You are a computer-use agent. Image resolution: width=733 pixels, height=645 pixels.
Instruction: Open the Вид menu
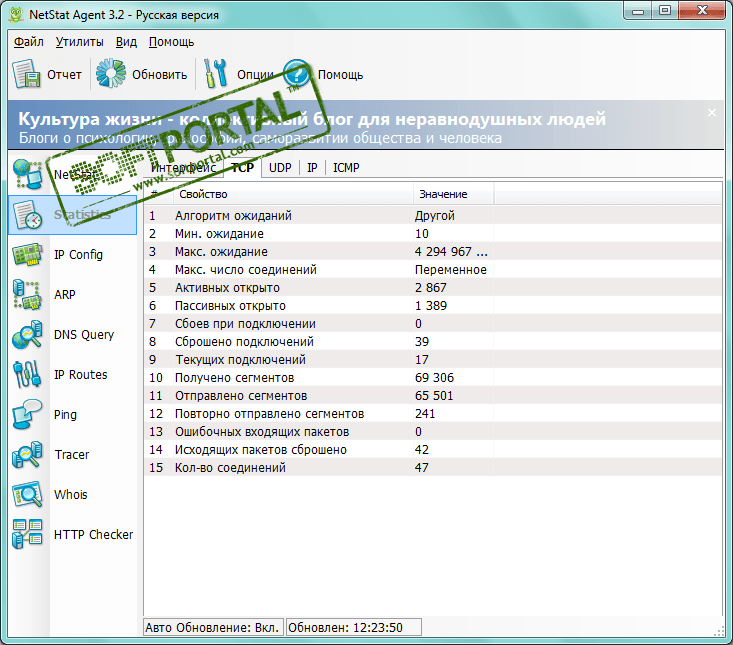coord(126,42)
